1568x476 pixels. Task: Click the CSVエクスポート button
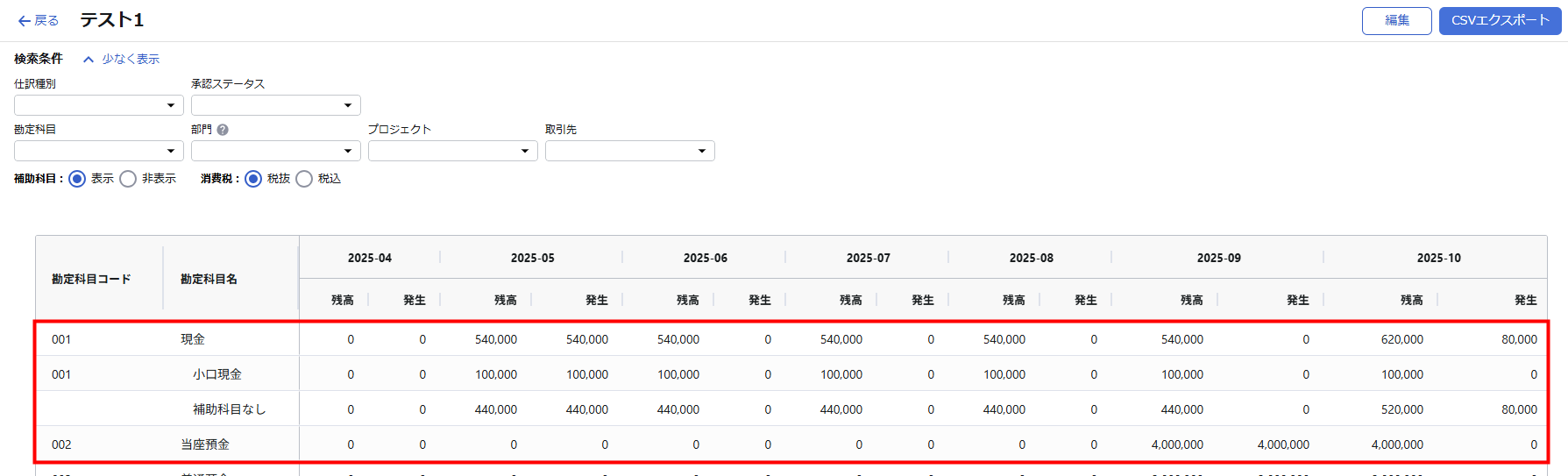(x=1500, y=20)
